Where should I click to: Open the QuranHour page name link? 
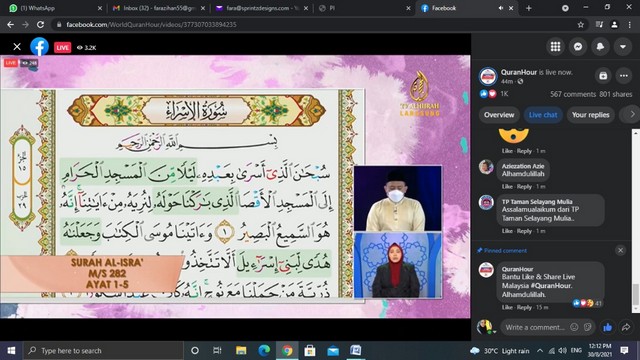click(519, 72)
